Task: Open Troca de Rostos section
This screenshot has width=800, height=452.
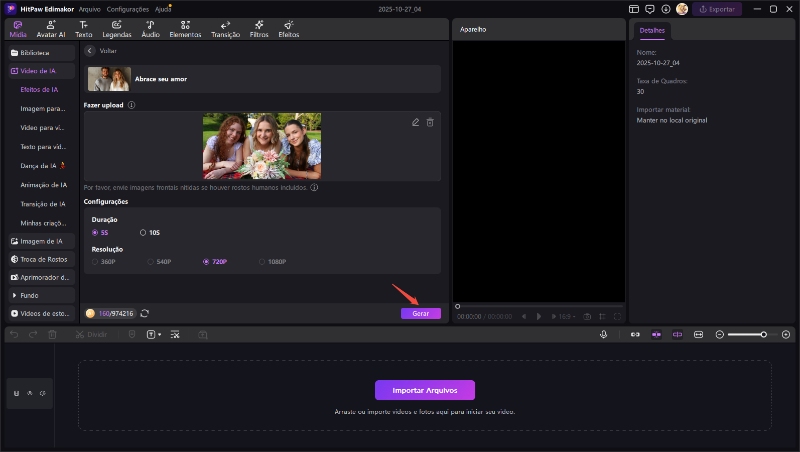Action: pos(42,259)
